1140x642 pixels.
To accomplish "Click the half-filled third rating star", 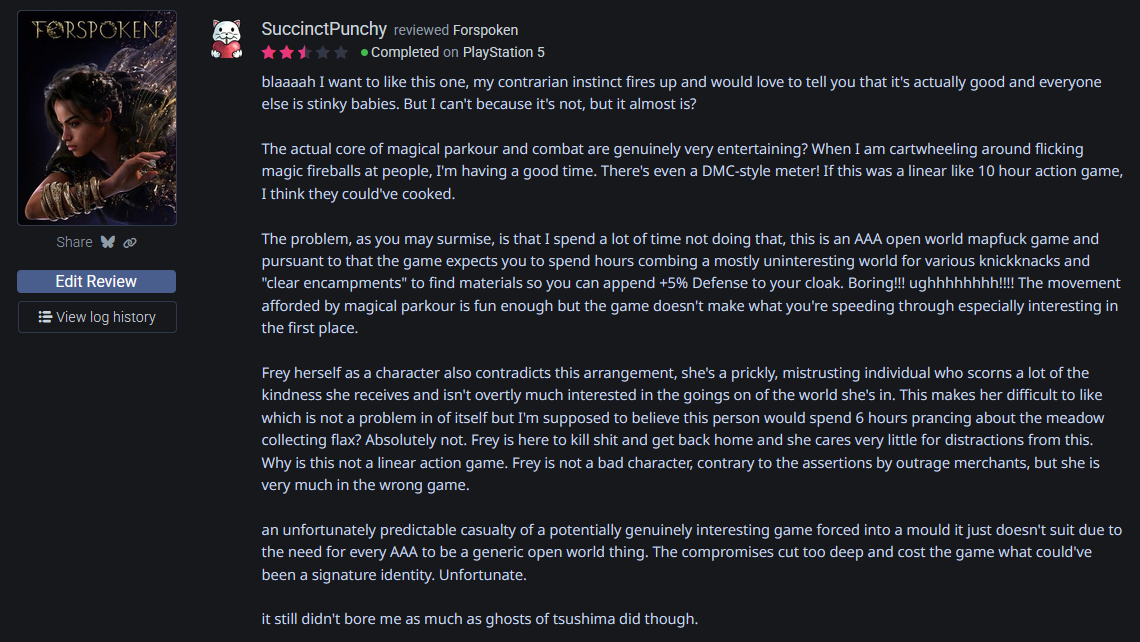I will [x=304, y=52].
